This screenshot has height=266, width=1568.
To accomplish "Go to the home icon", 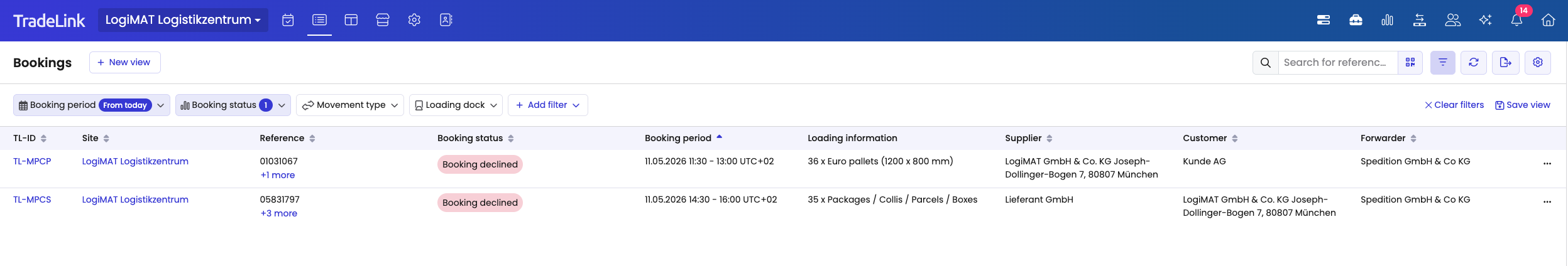I will pyautogui.click(x=1548, y=20).
